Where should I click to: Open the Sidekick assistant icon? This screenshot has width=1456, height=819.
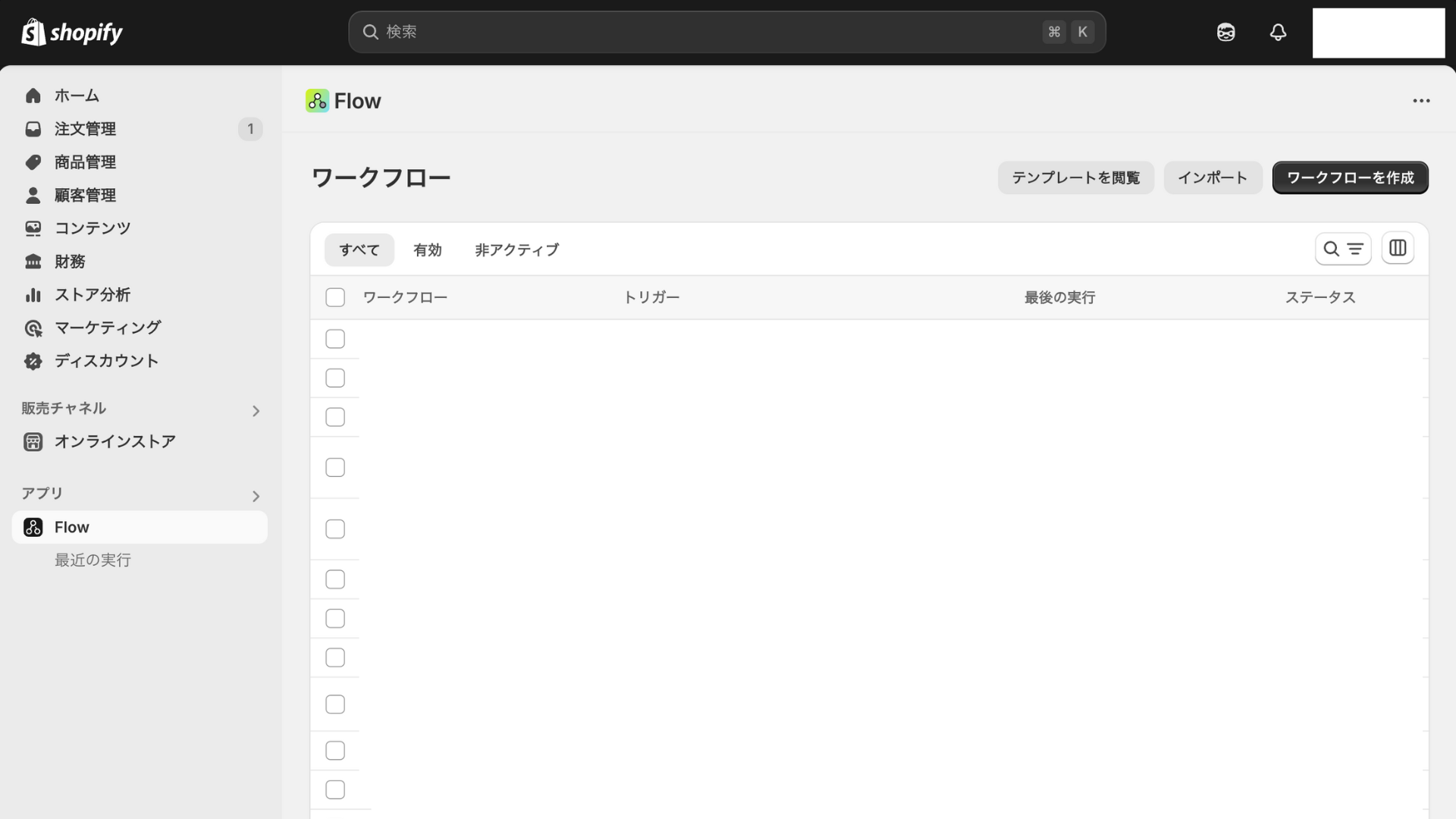[1225, 32]
